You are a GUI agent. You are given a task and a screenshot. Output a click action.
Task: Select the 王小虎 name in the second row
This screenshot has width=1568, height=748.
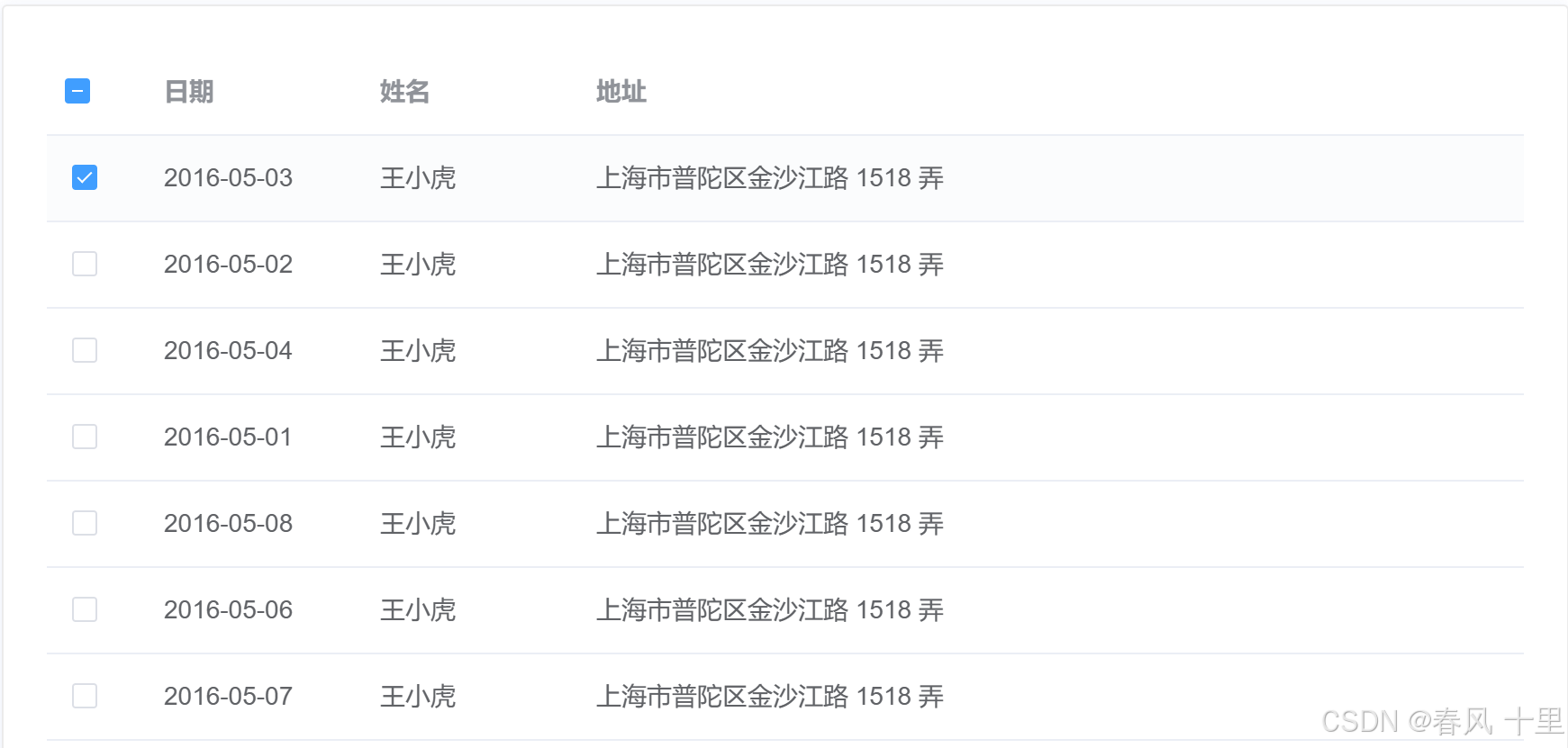coord(419,264)
